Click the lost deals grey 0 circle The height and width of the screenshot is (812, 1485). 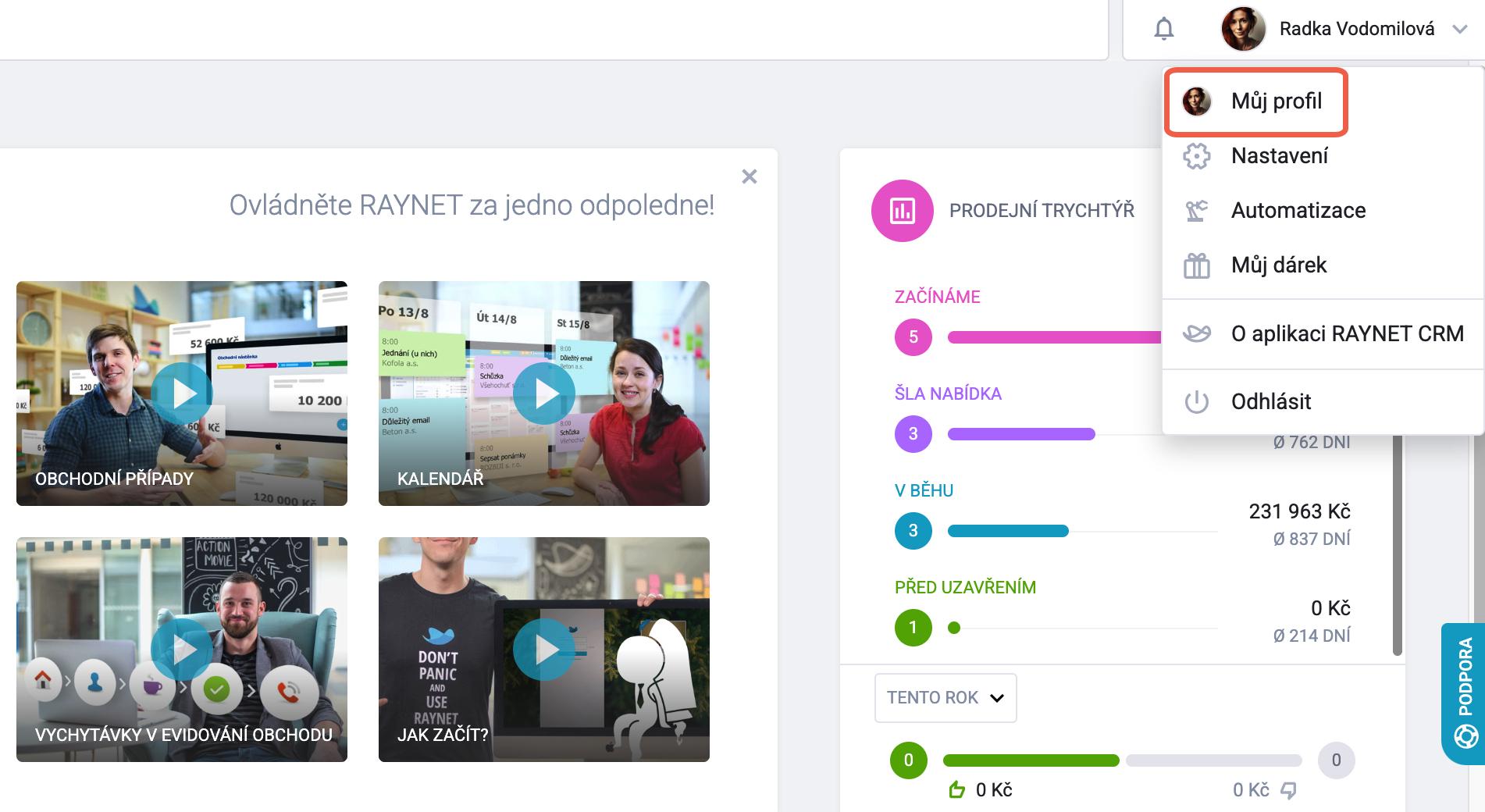1337,760
